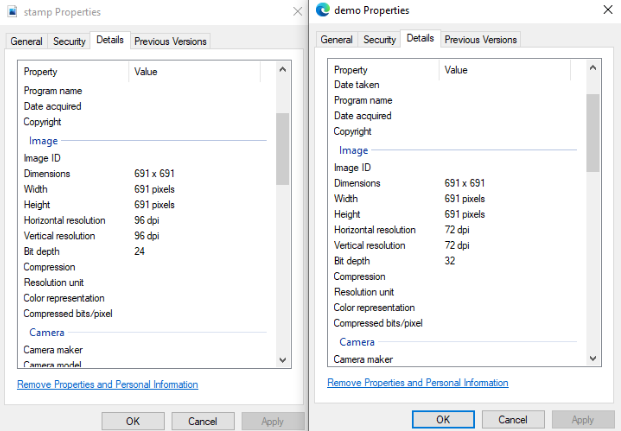Close the demo Properties dialog

pos(608,10)
